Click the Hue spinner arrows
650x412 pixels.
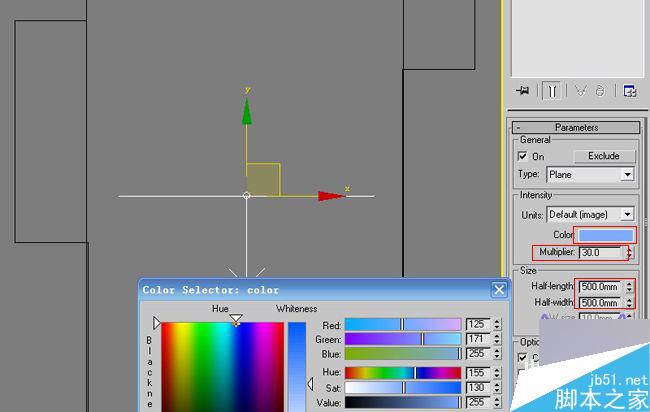tap(497, 373)
